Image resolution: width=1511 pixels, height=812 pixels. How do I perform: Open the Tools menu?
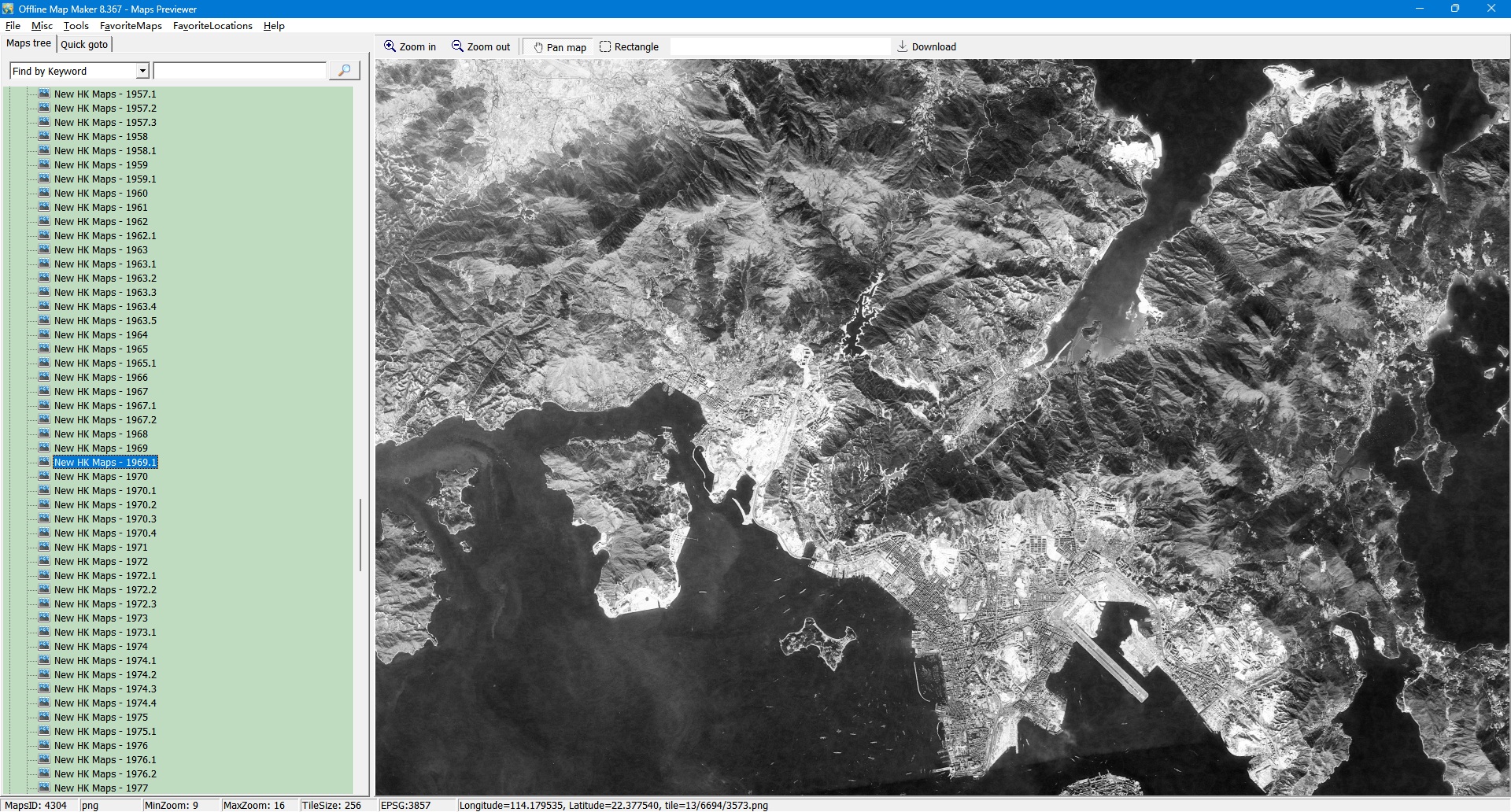tap(76, 25)
